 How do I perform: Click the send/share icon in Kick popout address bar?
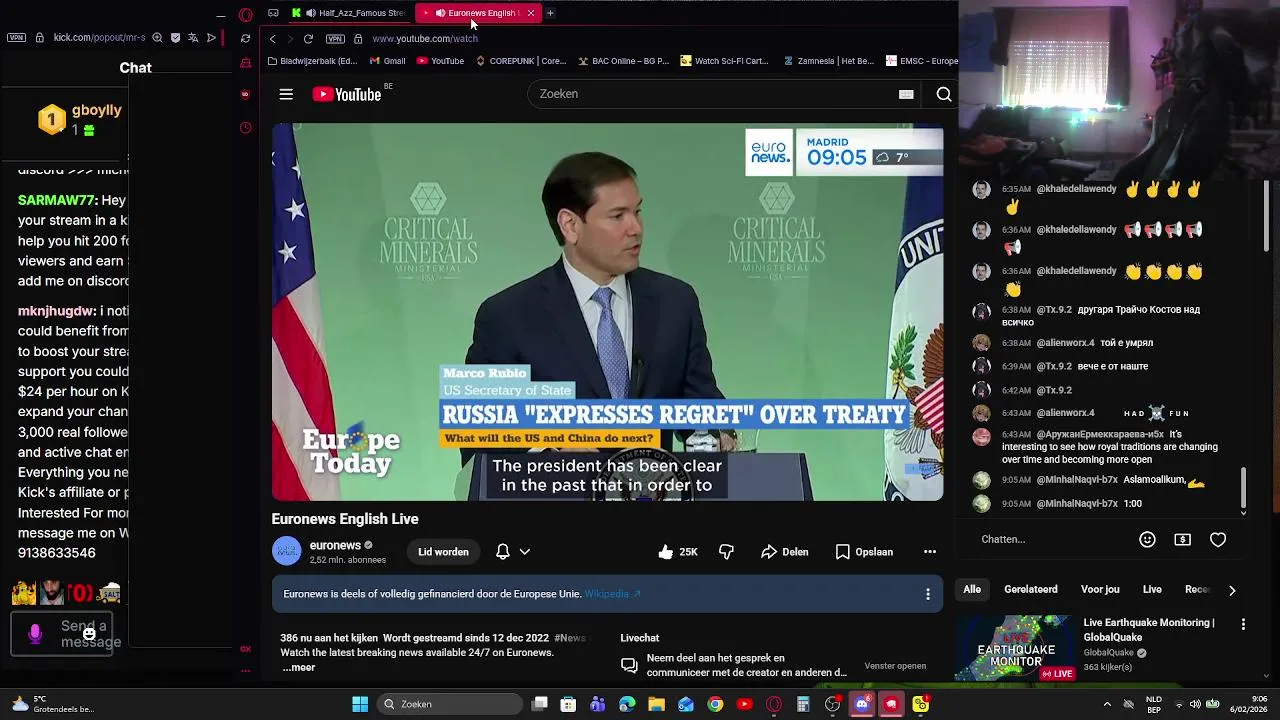pos(211,38)
